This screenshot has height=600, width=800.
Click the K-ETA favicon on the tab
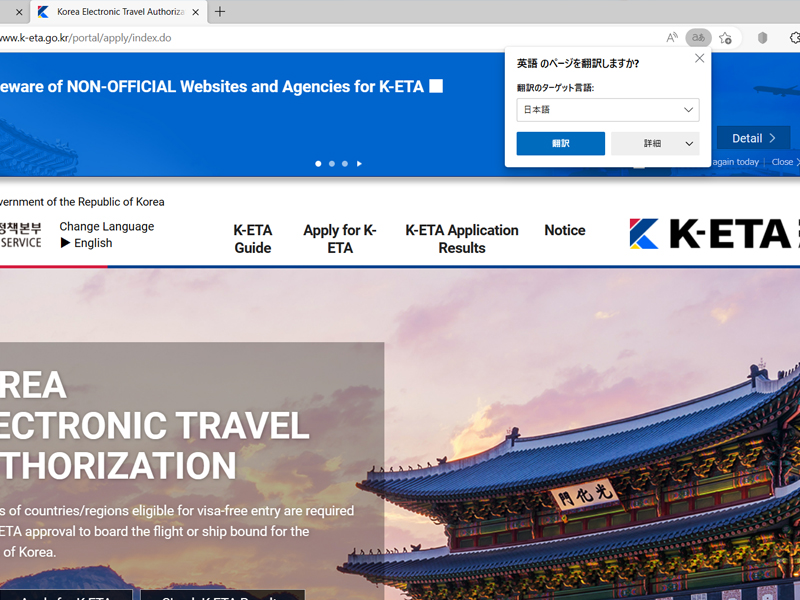pos(43,12)
